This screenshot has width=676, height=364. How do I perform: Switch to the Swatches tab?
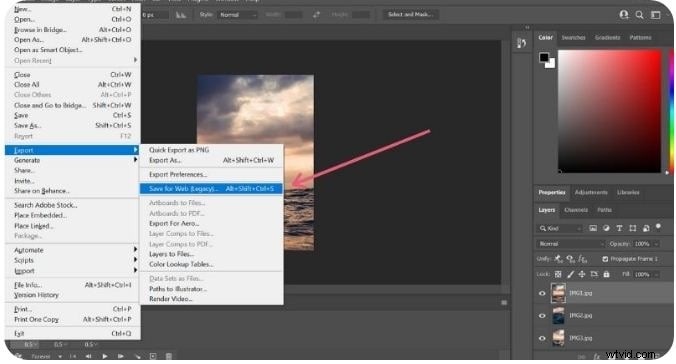click(573, 38)
